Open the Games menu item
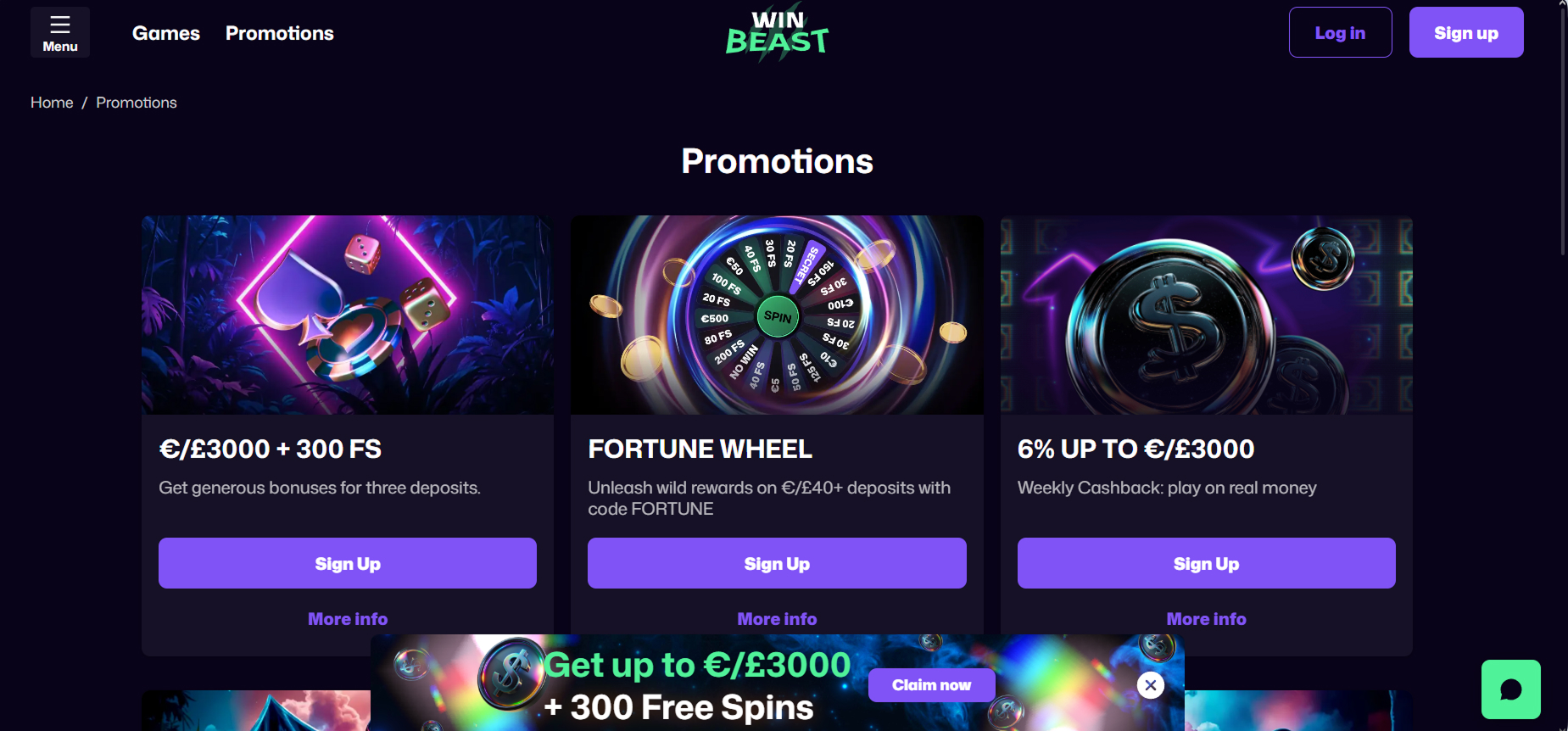Image resolution: width=1568 pixels, height=731 pixels. click(x=166, y=33)
